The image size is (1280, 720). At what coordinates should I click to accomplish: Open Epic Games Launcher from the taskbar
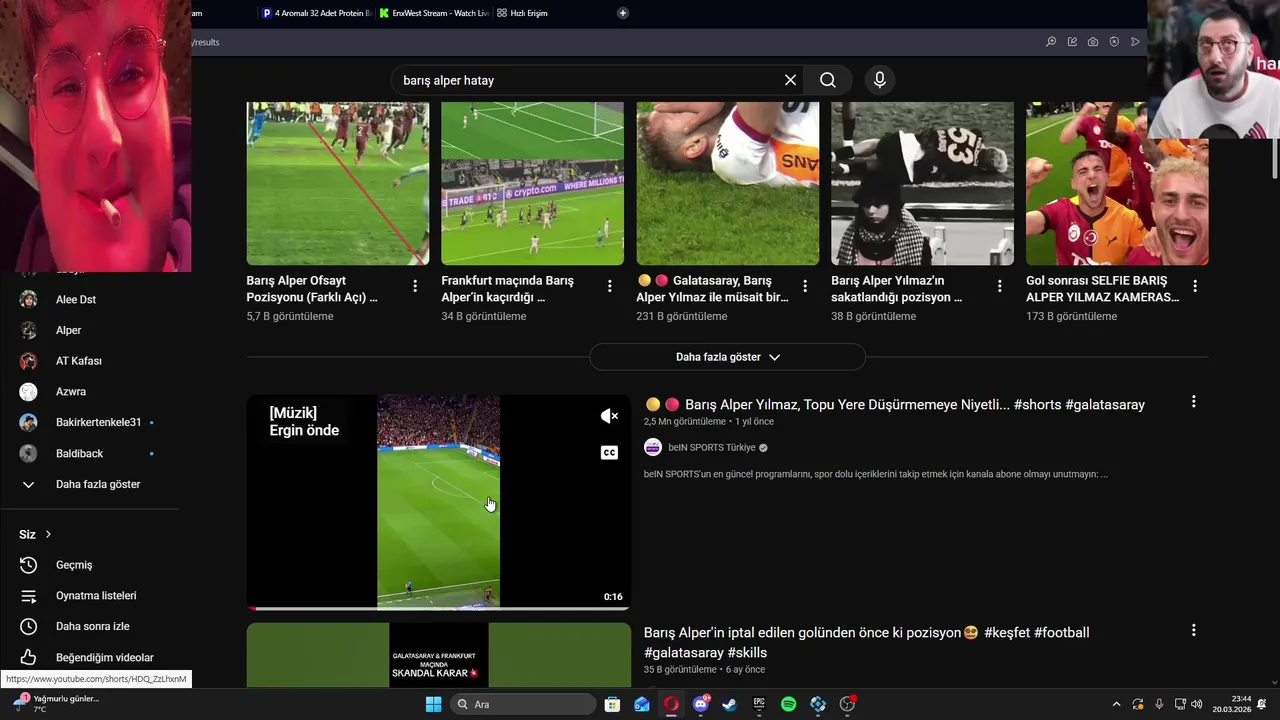pos(759,704)
